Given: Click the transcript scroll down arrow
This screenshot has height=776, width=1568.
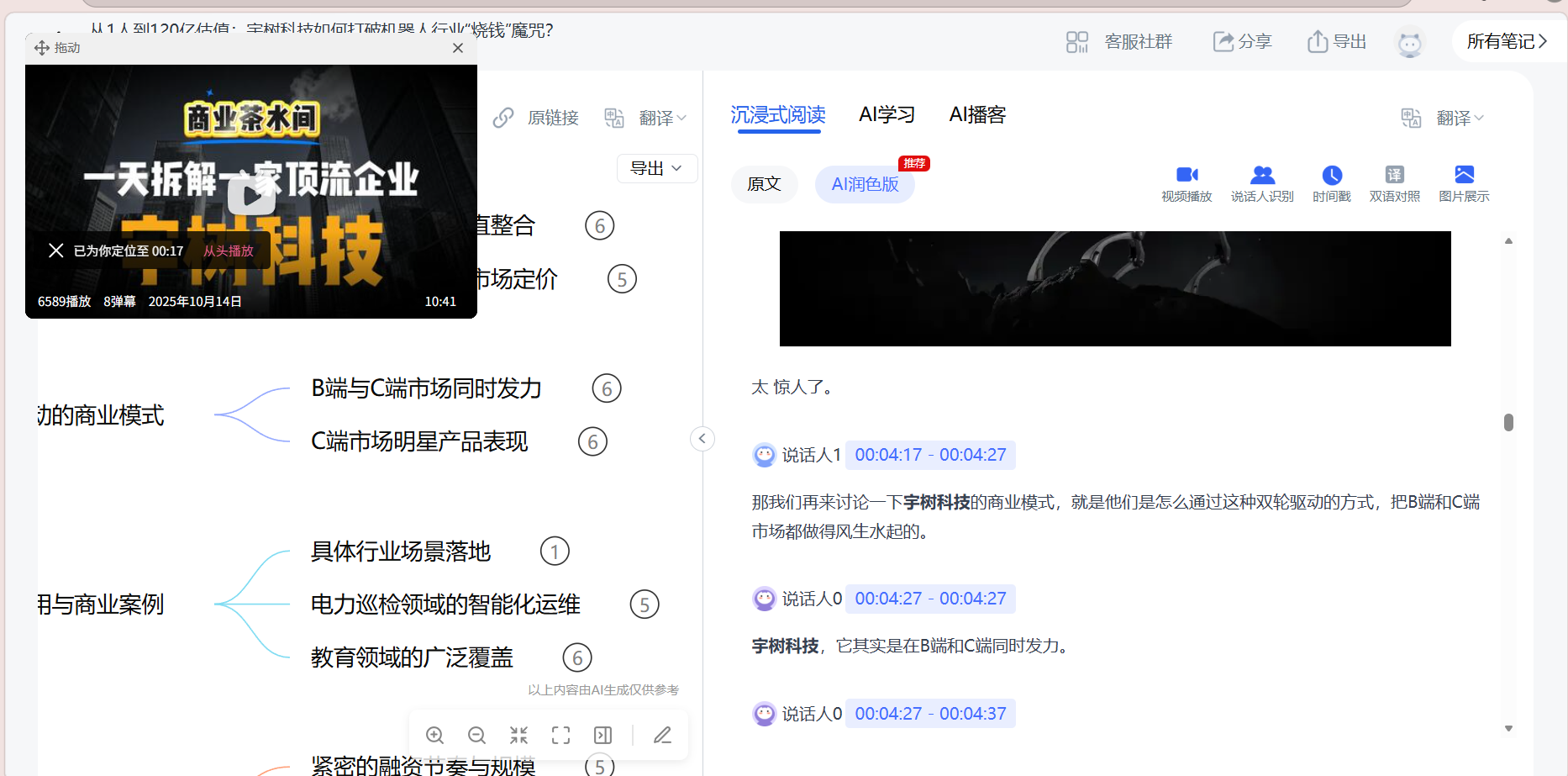Looking at the screenshot, I should [1508, 729].
